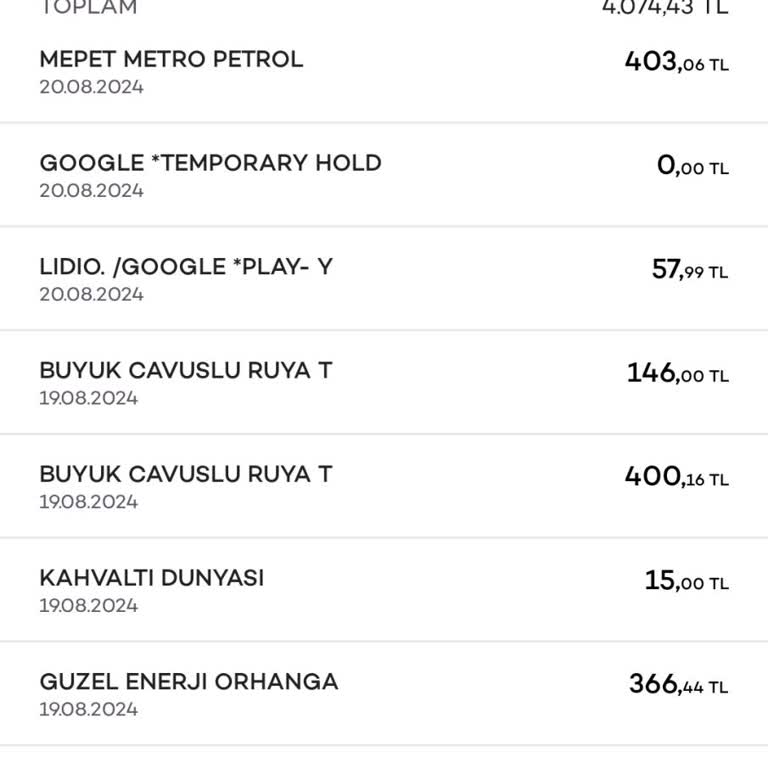768x768 pixels.
Task: Tap the date under KAHVALTI DUNYASI
Action: (89, 606)
